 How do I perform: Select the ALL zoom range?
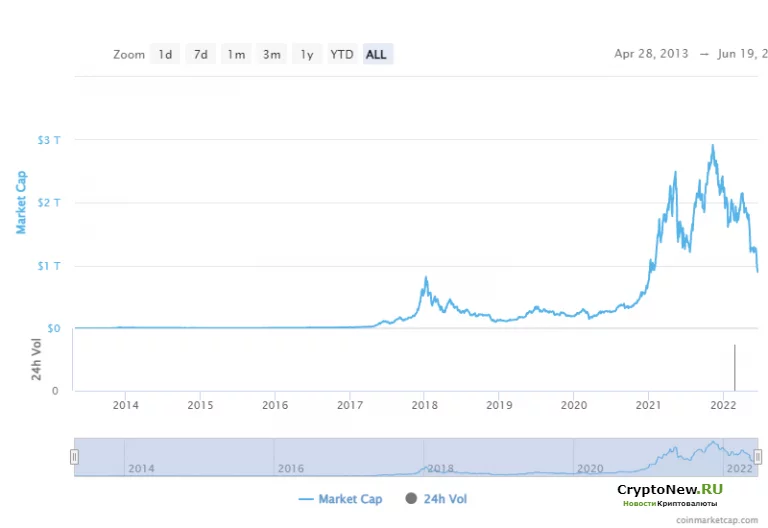point(378,54)
